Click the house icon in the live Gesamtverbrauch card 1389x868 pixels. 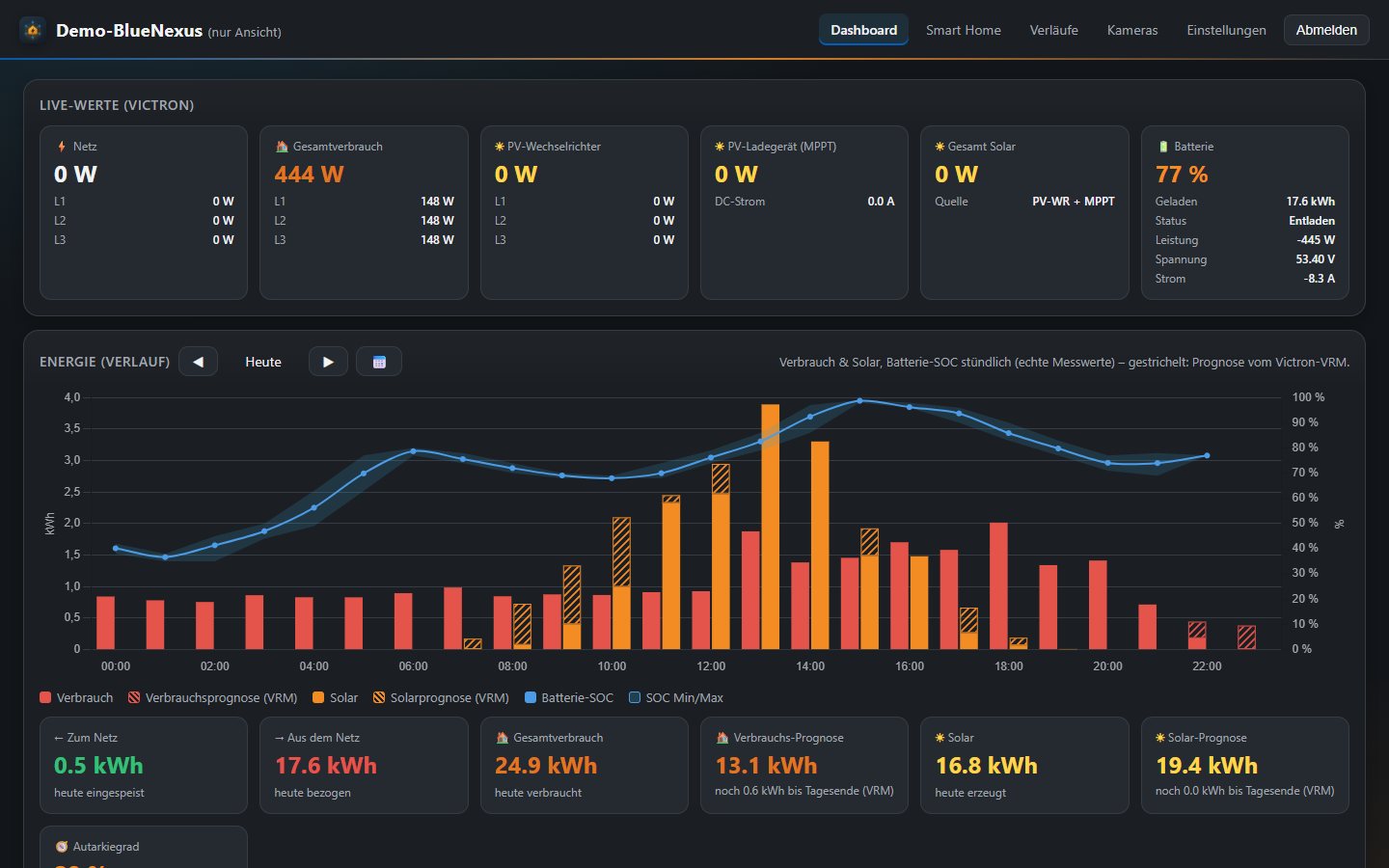tap(282, 147)
